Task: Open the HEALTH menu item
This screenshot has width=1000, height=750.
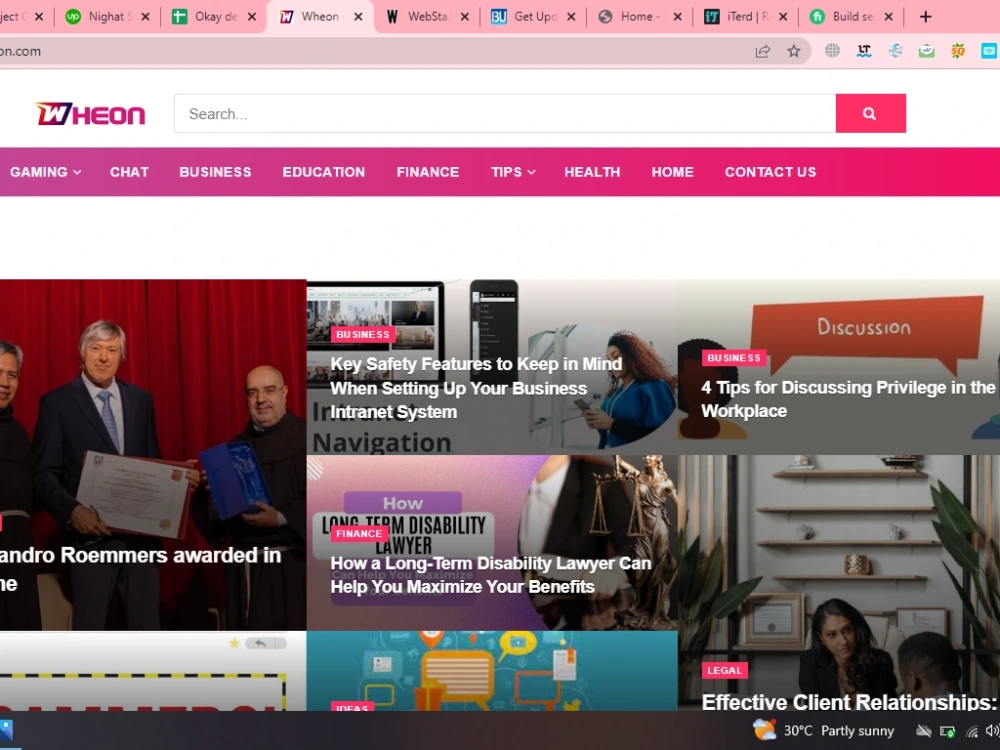Action: click(592, 172)
